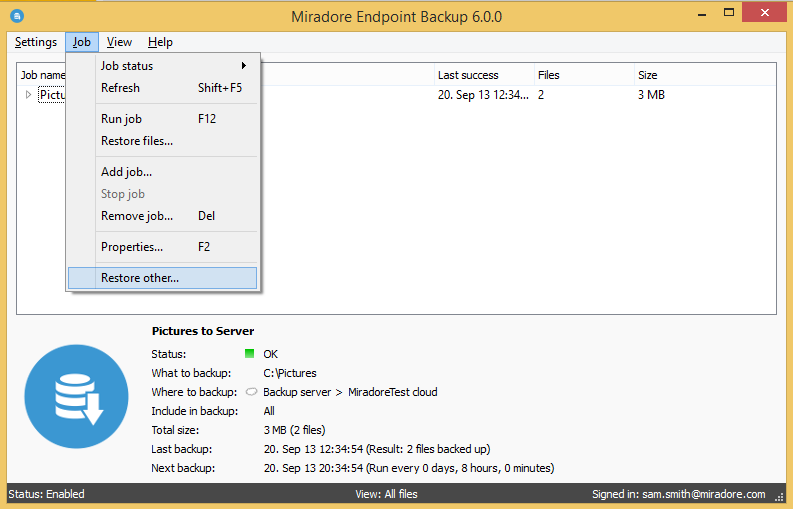Choose Remove job... from the menu
This screenshot has width=793, height=509.
162,216
